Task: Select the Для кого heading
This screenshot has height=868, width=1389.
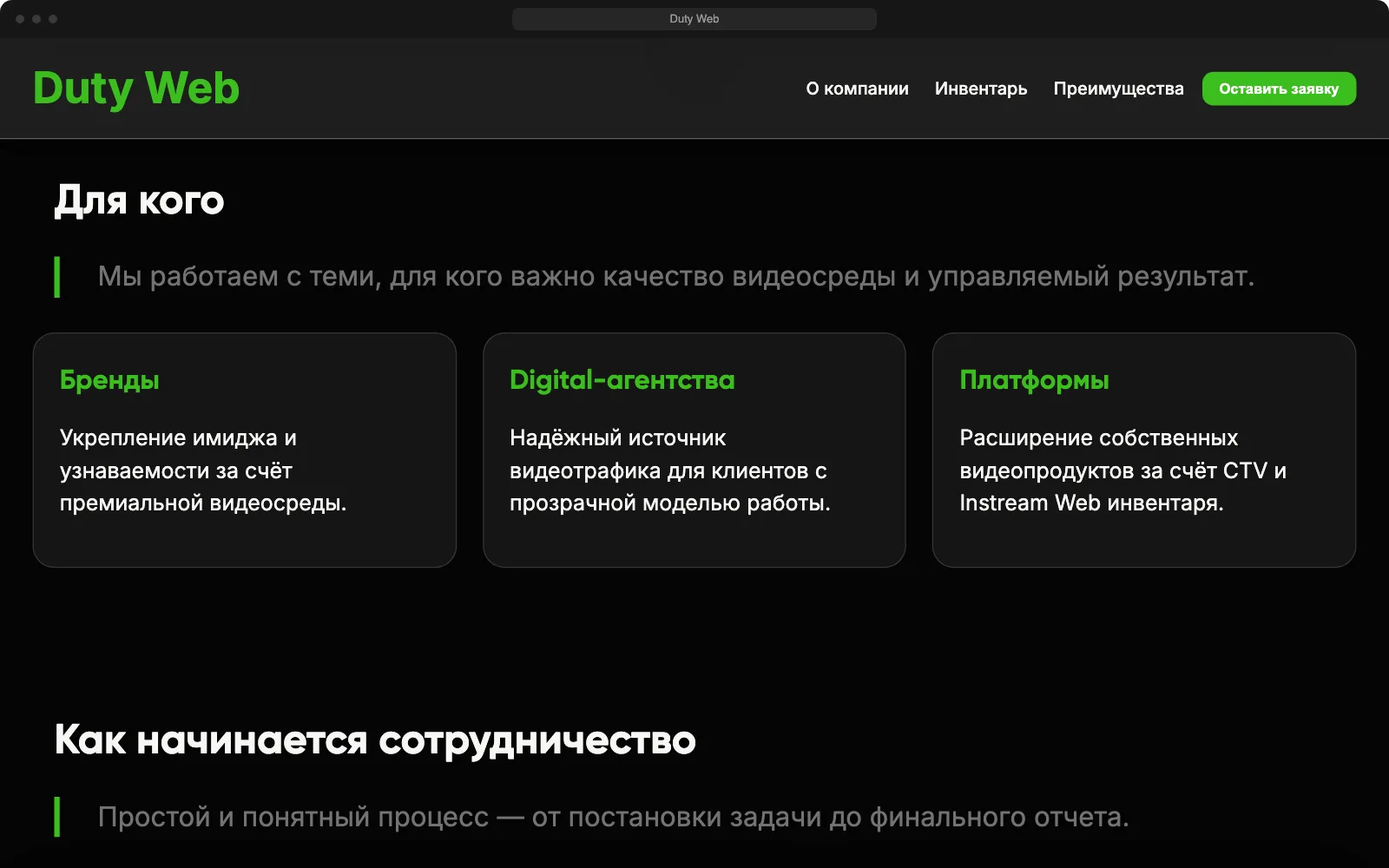Action: pos(139,201)
